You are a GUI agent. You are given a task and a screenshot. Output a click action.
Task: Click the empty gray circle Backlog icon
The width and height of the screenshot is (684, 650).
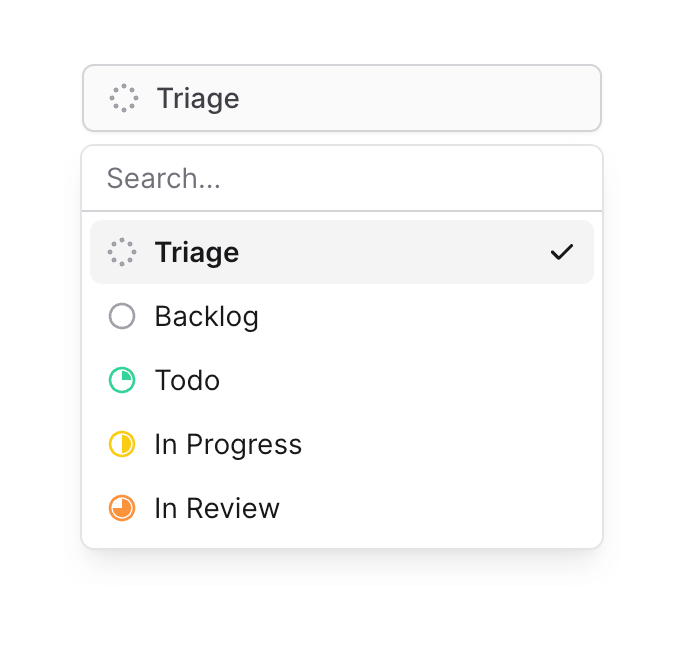(x=122, y=317)
